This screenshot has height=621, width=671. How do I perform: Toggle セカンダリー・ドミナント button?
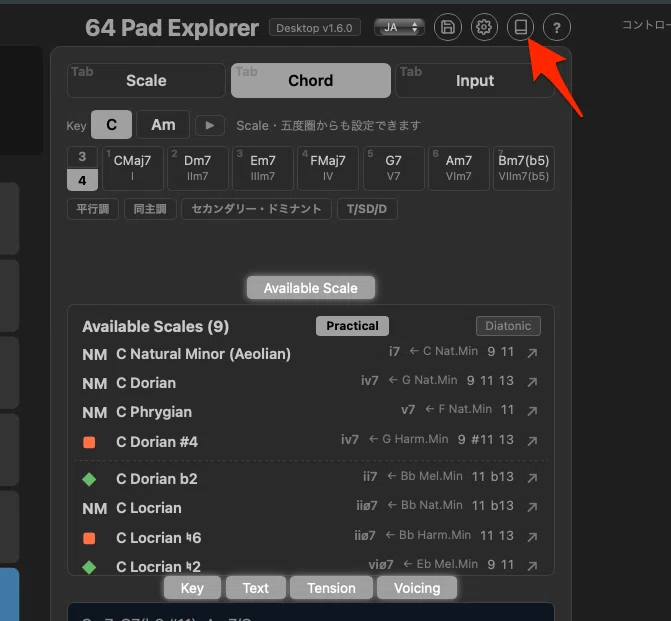click(x=256, y=209)
